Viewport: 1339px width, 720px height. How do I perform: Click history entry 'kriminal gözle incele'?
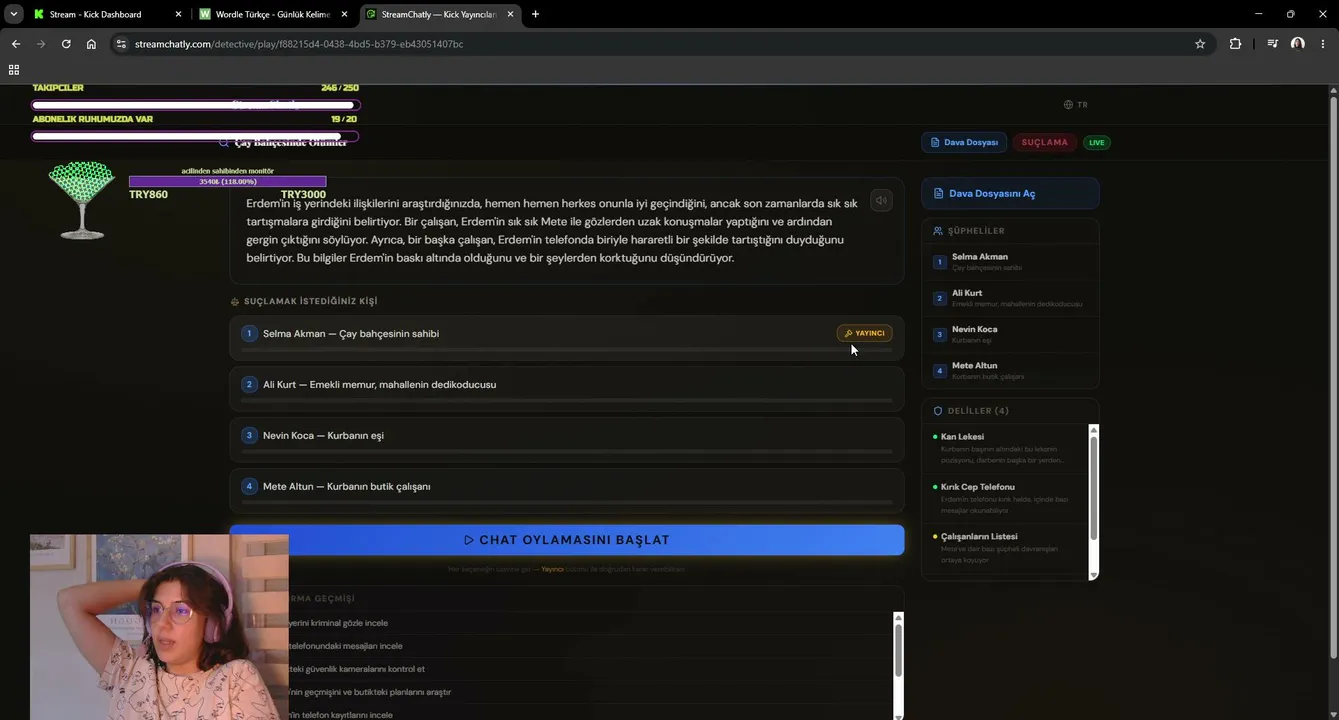click(339, 623)
